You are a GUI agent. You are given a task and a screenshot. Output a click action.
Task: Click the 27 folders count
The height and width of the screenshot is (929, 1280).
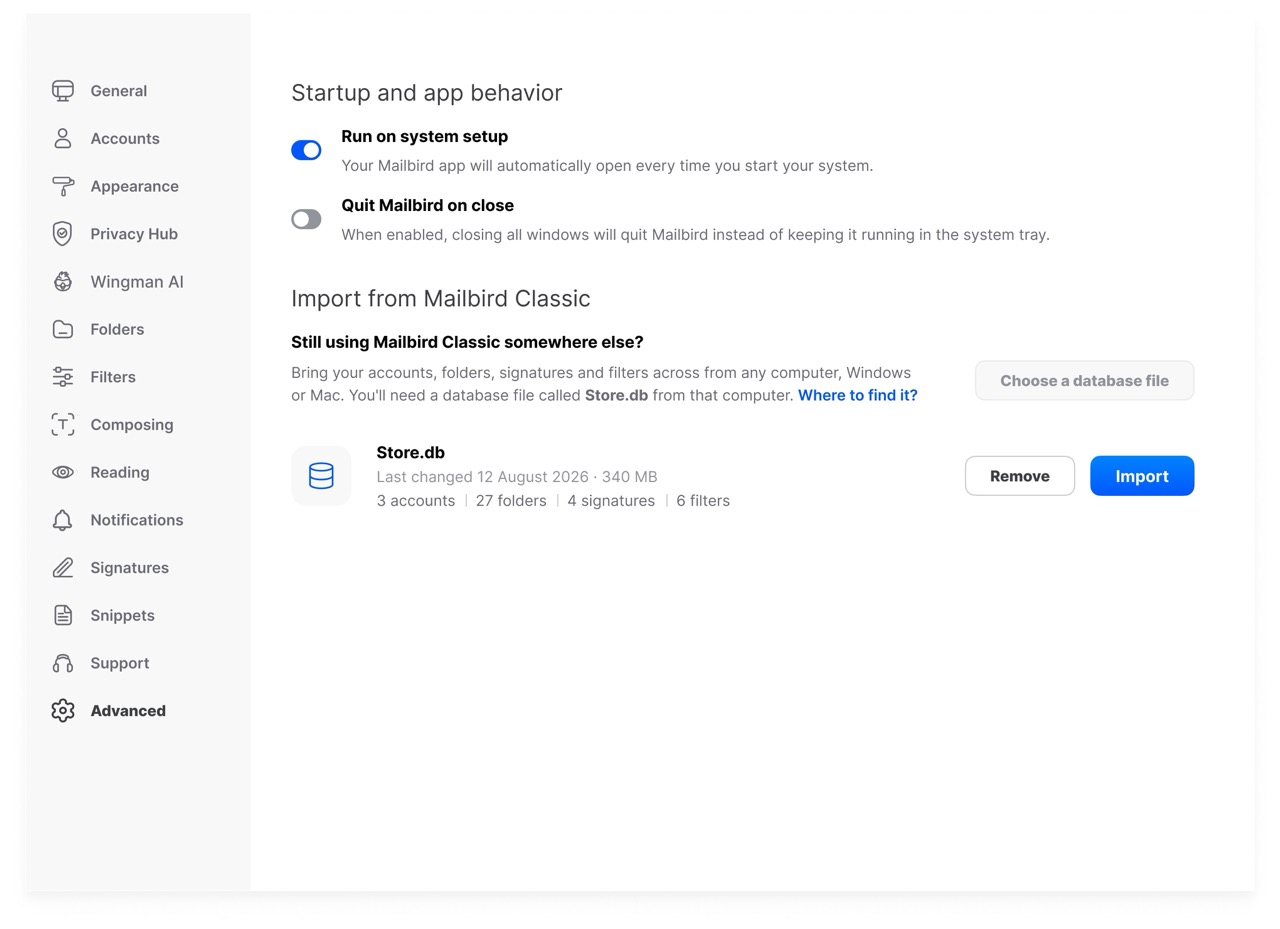511,501
